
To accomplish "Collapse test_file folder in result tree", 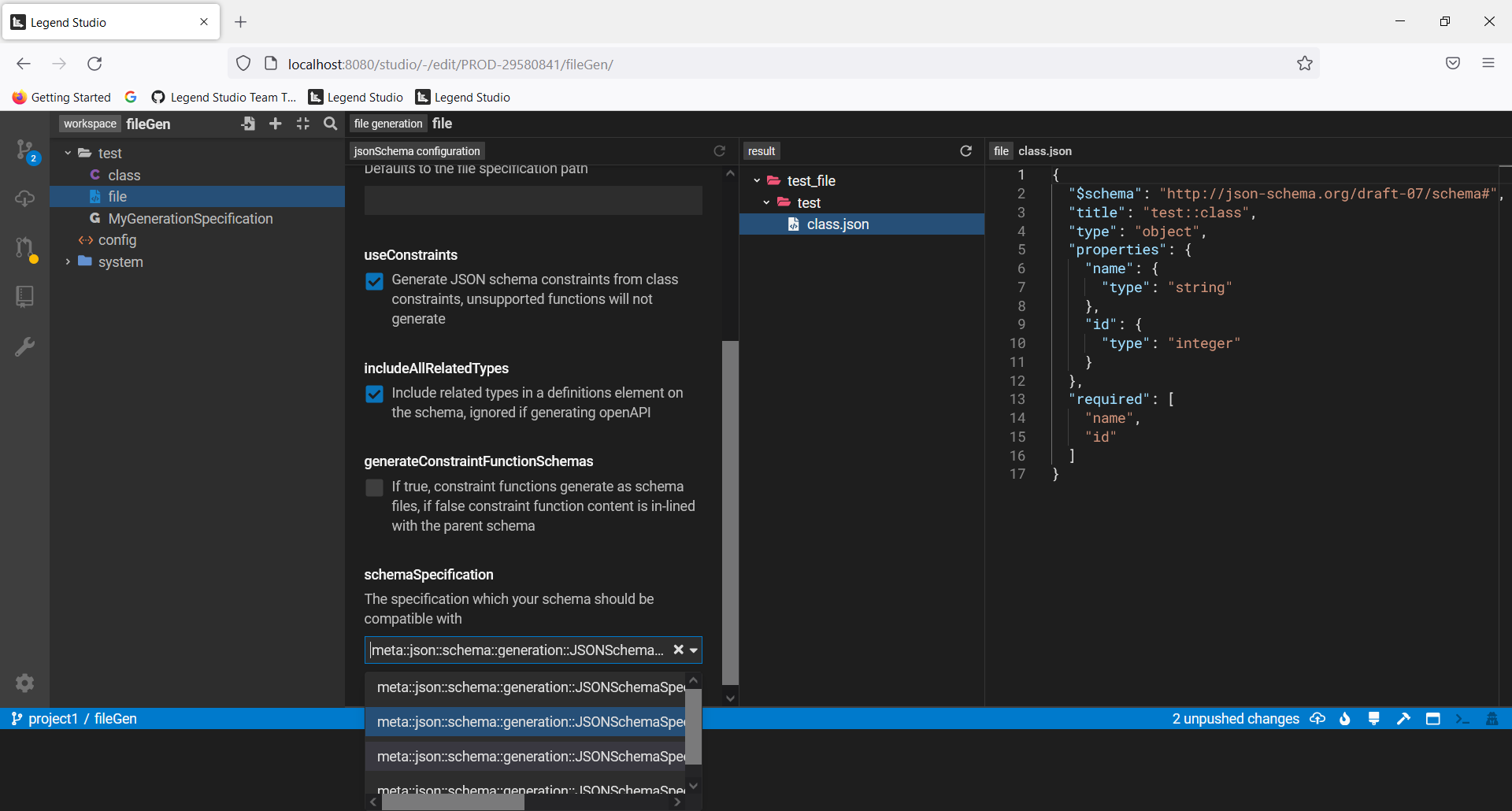I will point(757,181).
